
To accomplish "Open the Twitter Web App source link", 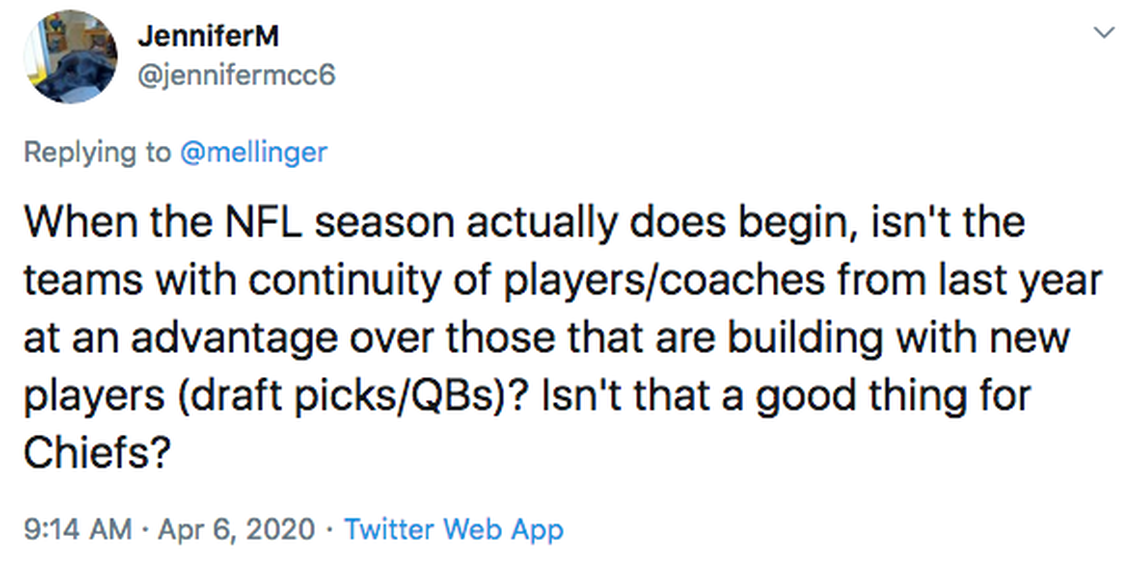I will coord(453,528).
